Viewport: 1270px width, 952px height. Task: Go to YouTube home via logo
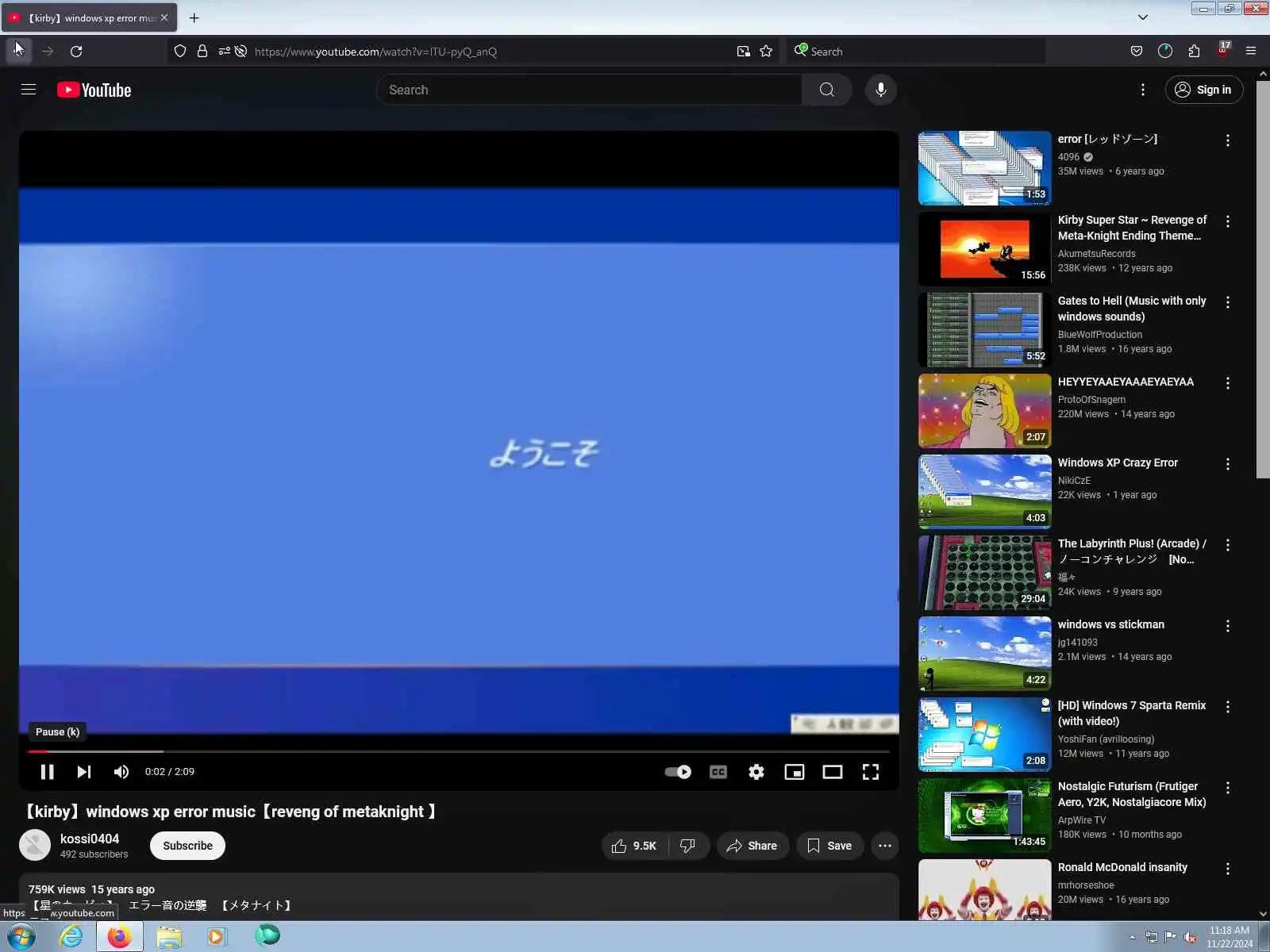coord(94,90)
